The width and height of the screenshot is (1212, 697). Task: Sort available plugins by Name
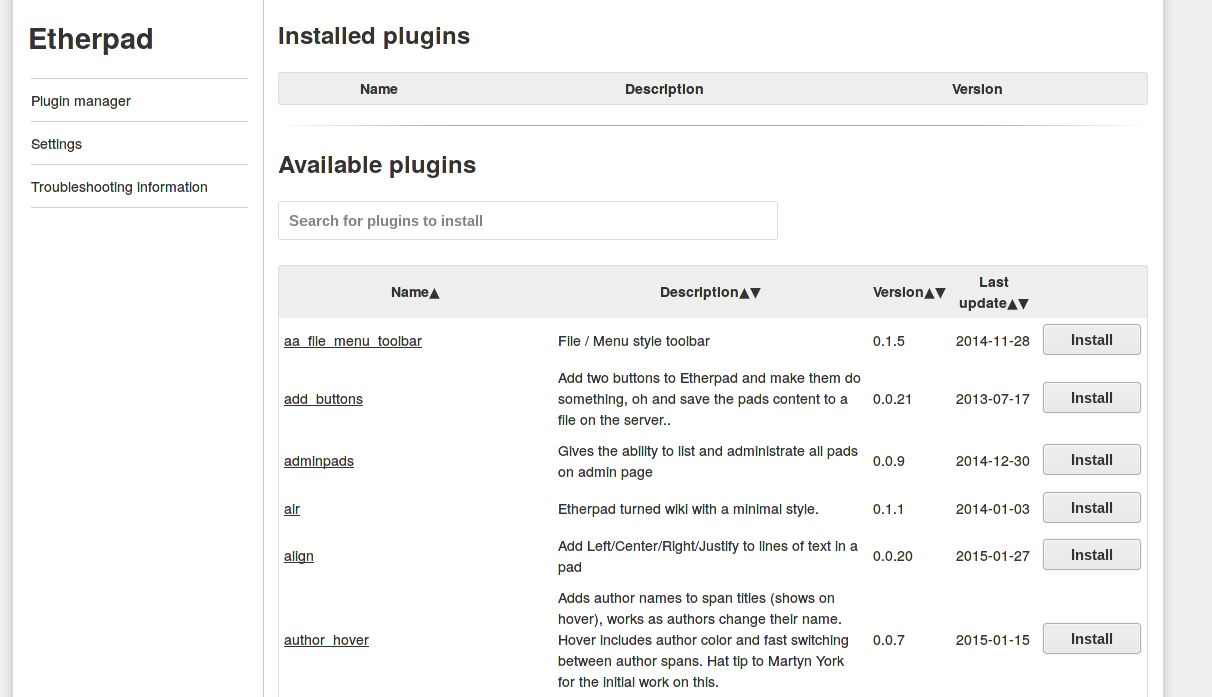[415, 292]
